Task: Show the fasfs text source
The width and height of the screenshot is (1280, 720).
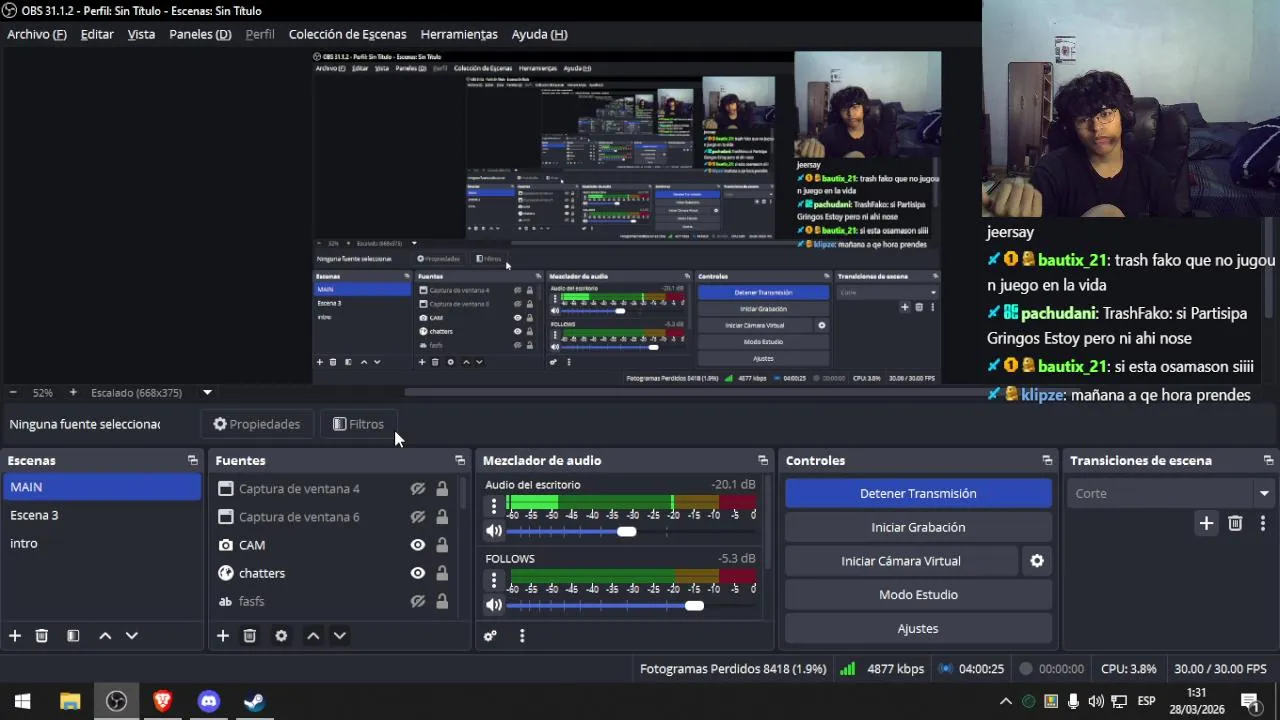Action: 418,601
